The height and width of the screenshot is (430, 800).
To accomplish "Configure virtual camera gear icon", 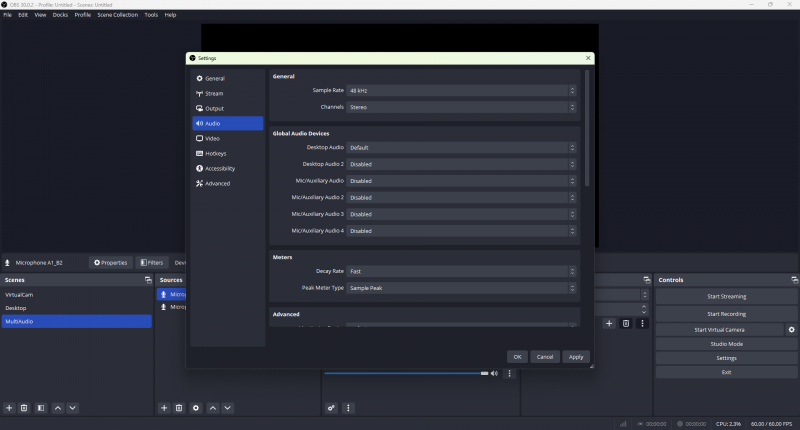I will click(x=791, y=330).
